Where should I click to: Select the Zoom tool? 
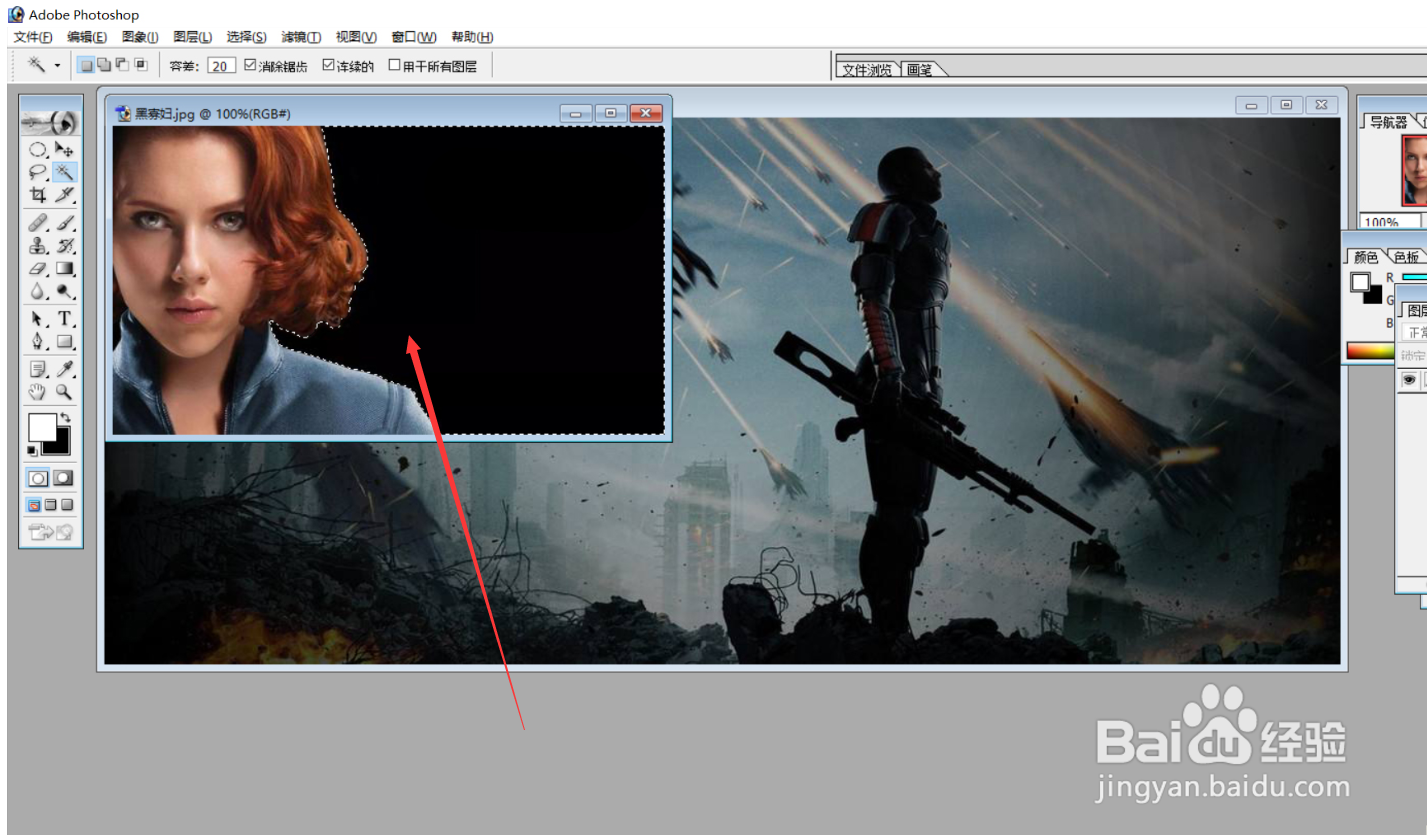(x=65, y=392)
